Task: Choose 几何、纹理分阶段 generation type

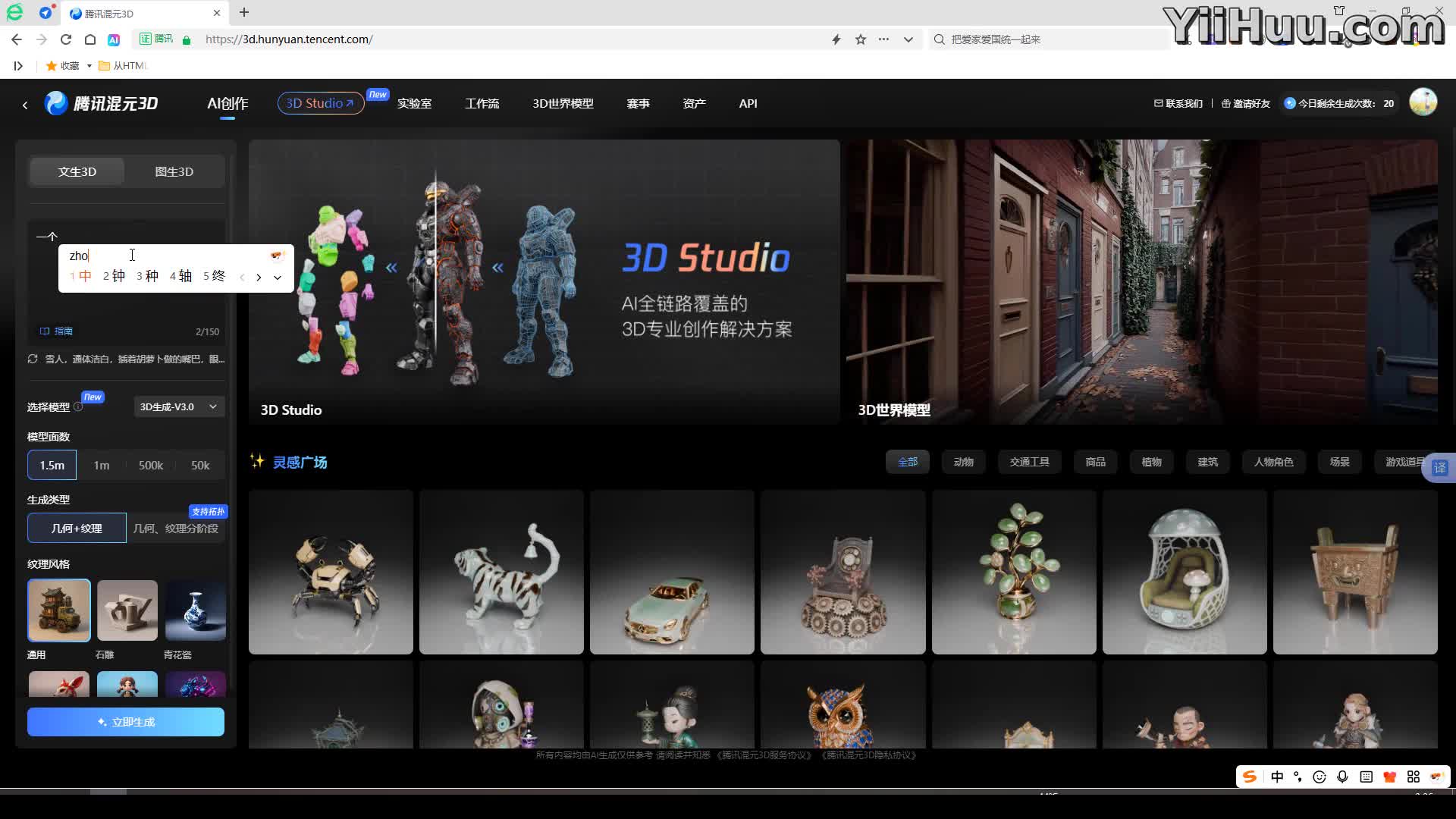Action: pos(176,528)
